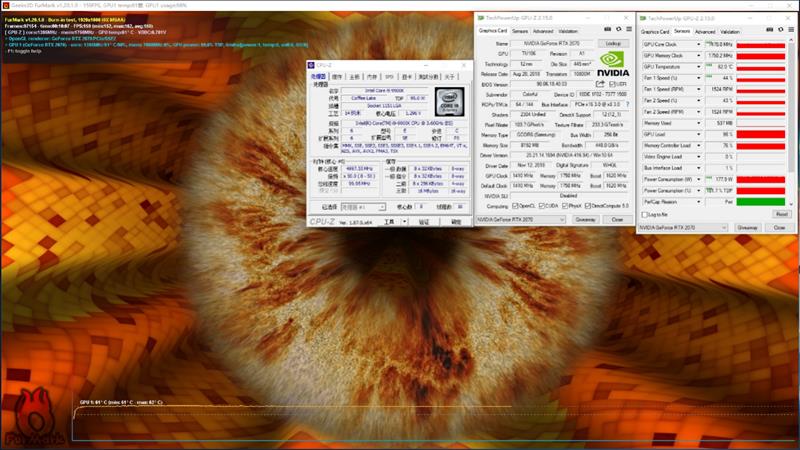Click the BIOS save/share icon next to BIOS Version

tap(599, 84)
